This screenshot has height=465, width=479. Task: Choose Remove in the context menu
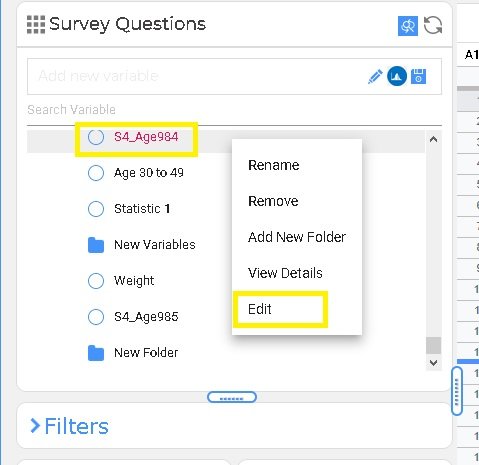coord(273,201)
